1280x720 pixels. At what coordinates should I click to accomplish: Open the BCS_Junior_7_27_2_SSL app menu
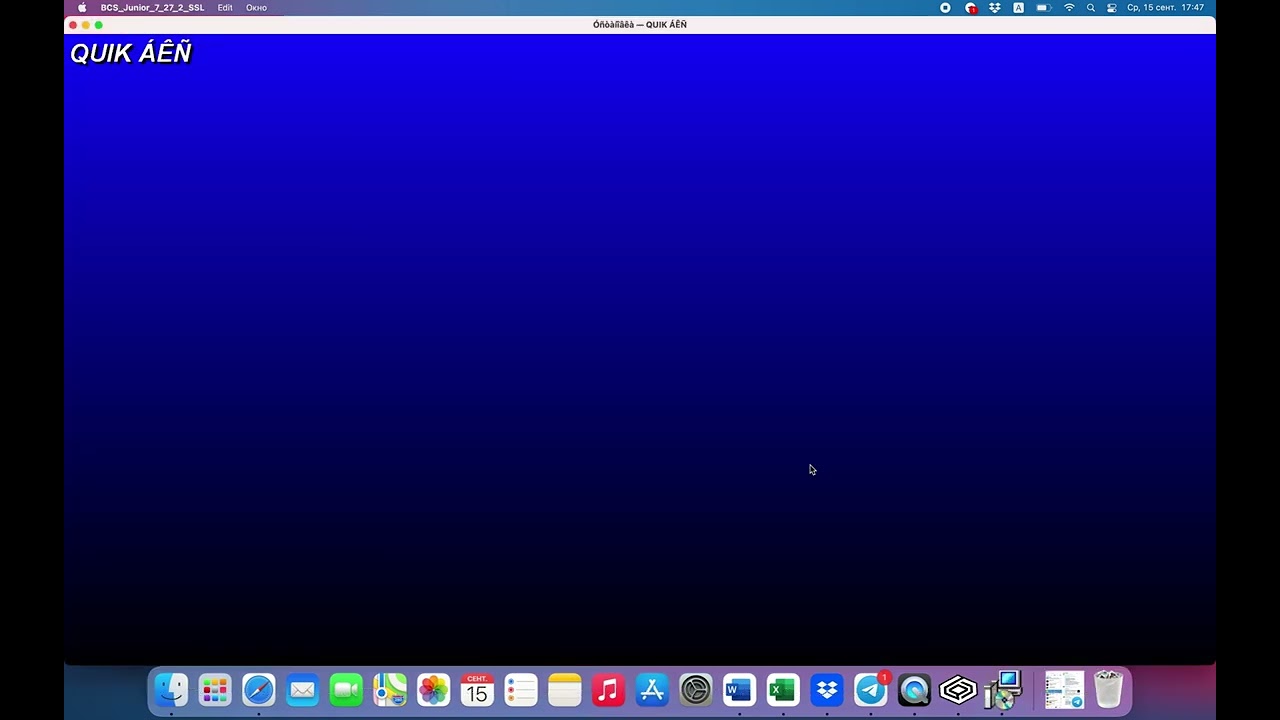click(152, 7)
